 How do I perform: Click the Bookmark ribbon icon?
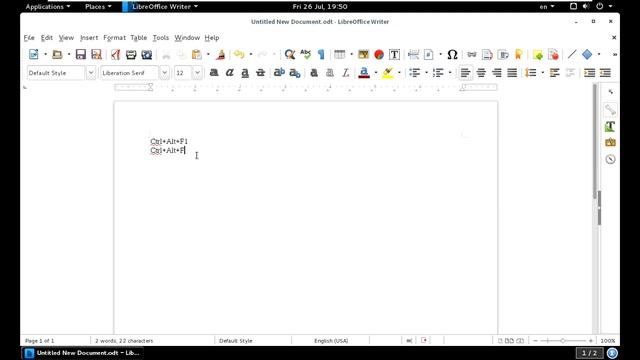coord(519,54)
